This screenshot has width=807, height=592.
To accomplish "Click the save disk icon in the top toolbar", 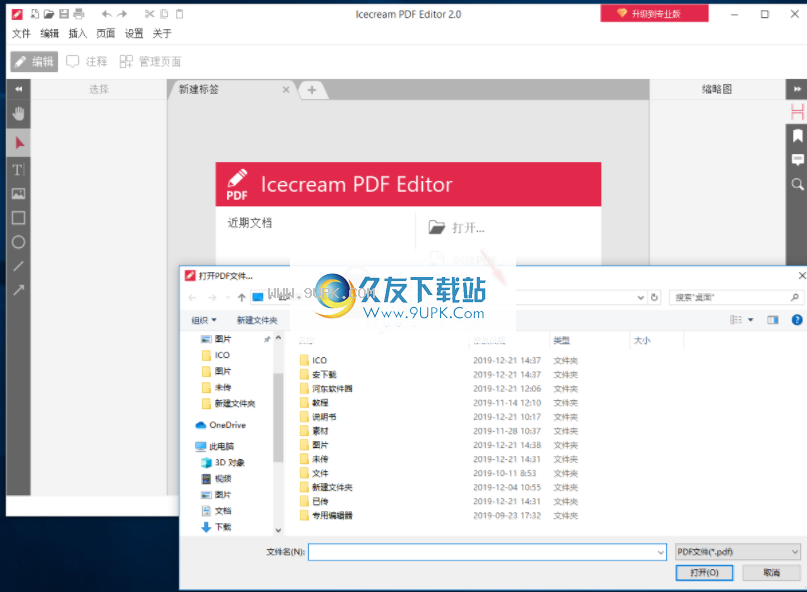I will (64, 14).
